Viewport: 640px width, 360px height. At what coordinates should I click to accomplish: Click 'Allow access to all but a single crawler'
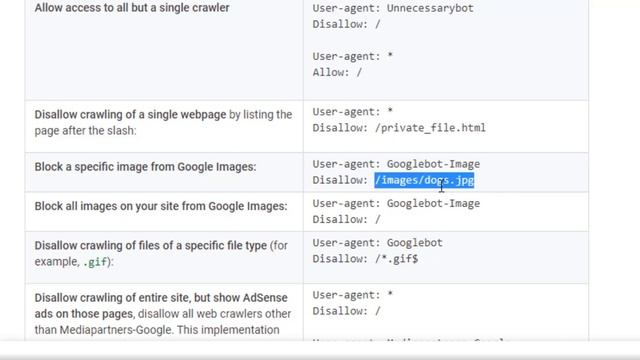(x=132, y=8)
